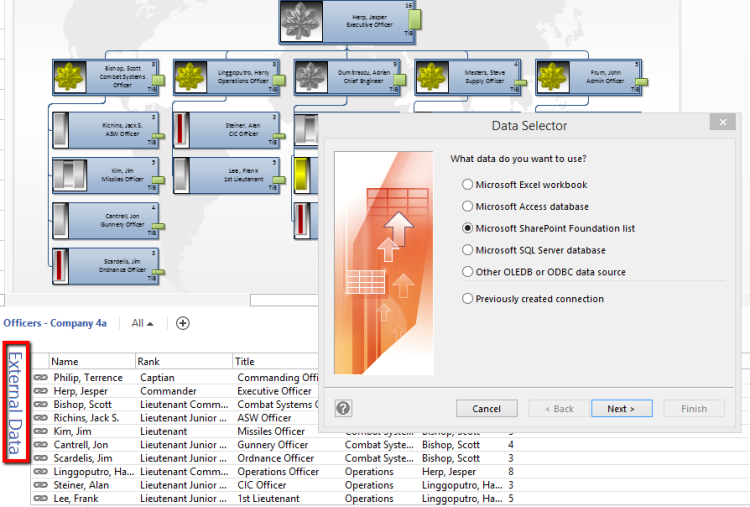Click link icon for Linggoputro row
750x507 pixels.
coord(41,472)
